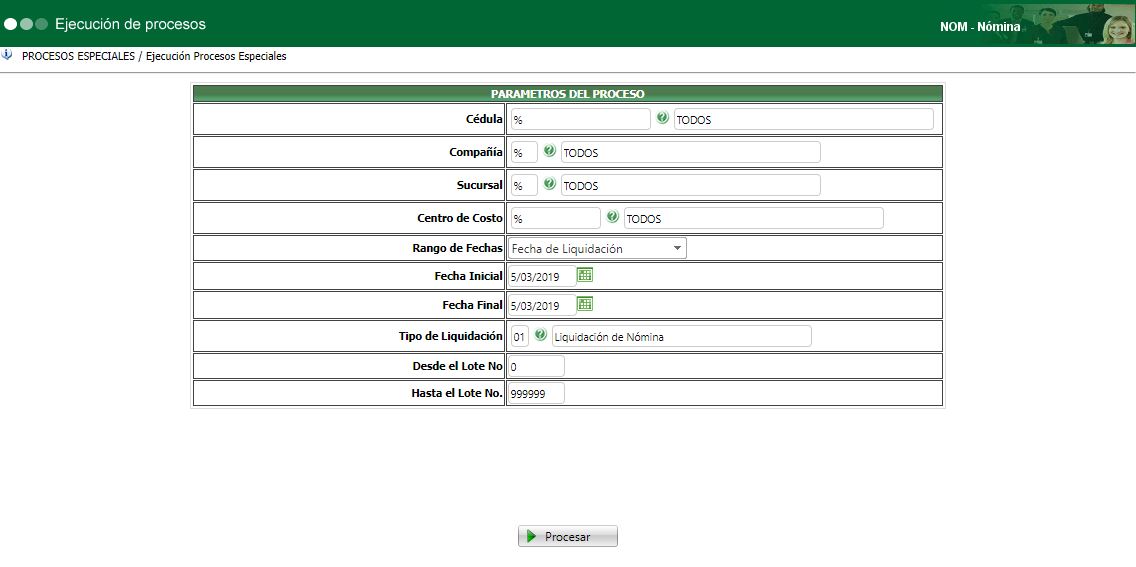Focus the Desde el Lote No field
Image resolution: width=1136 pixels, height=567 pixels.
pyautogui.click(x=536, y=366)
